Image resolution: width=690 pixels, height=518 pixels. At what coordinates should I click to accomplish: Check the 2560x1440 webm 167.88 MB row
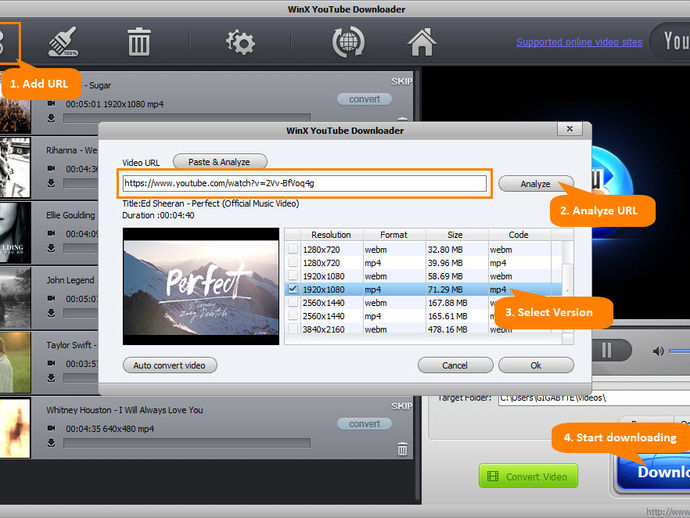point(293,303)
